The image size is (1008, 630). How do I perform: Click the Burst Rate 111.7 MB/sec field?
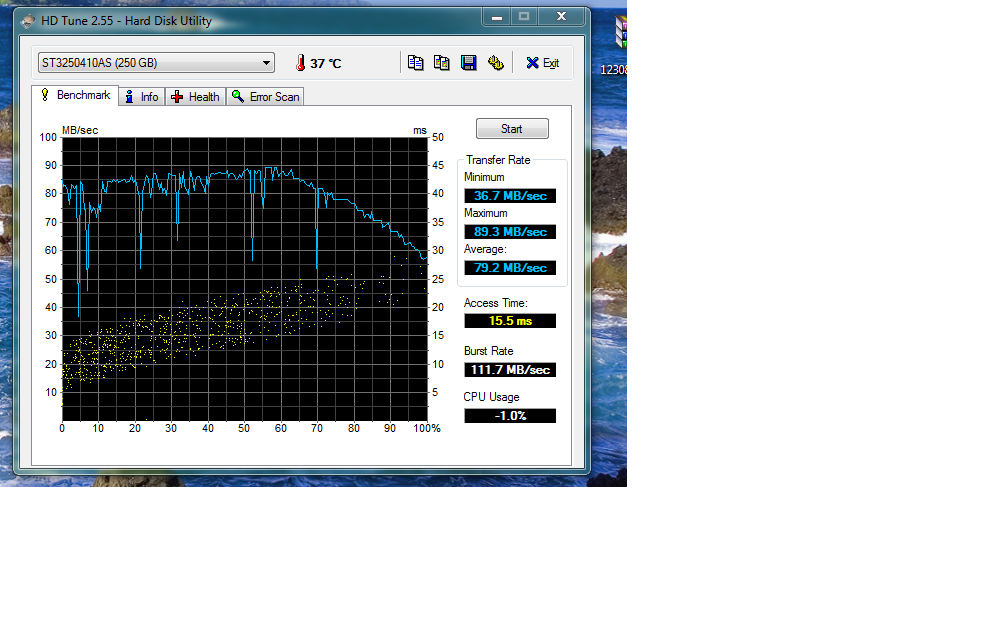[x=510, y=370]
